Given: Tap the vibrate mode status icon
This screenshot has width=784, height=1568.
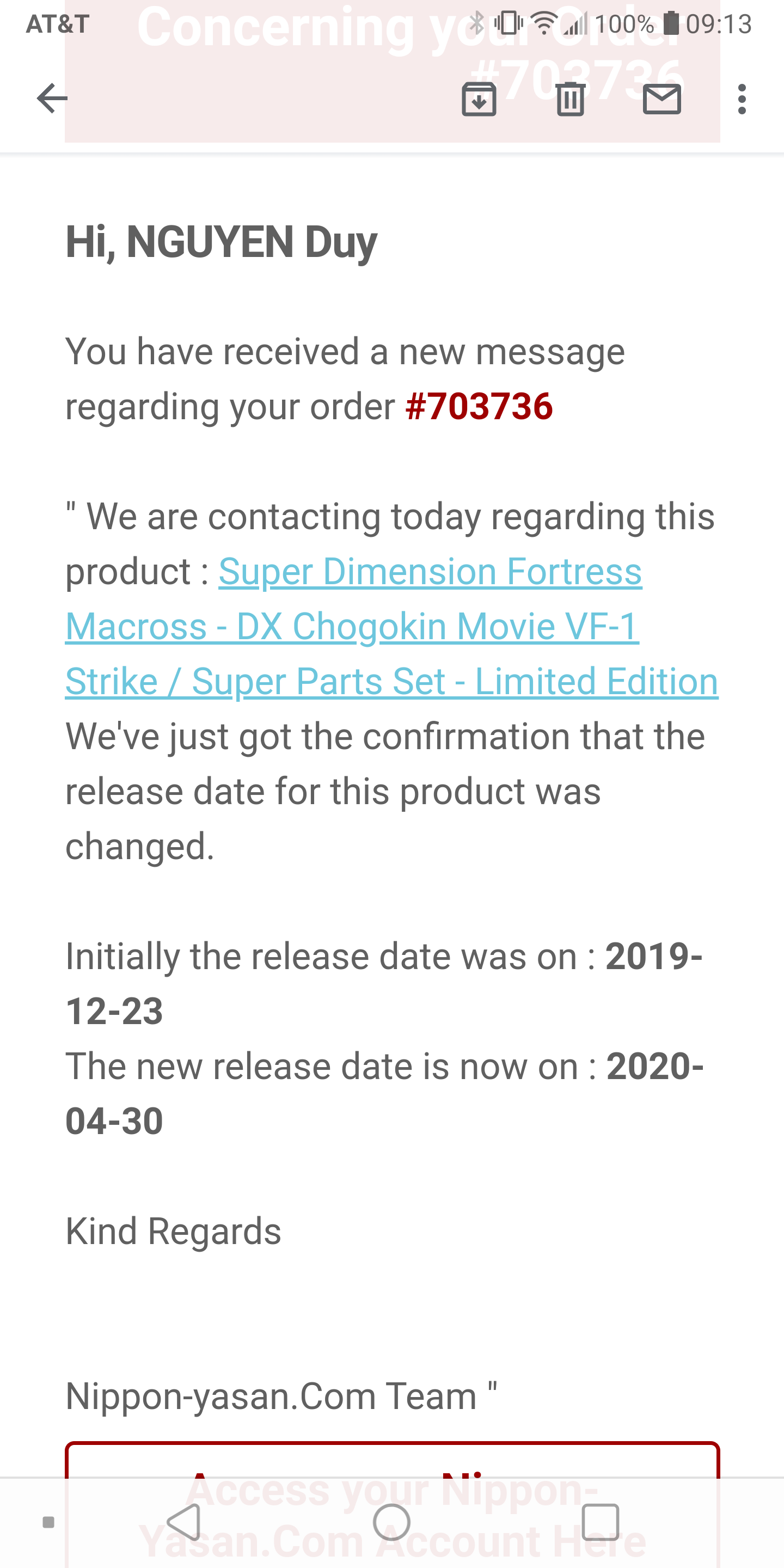Looking at the screenshot, I should point(509,23).
